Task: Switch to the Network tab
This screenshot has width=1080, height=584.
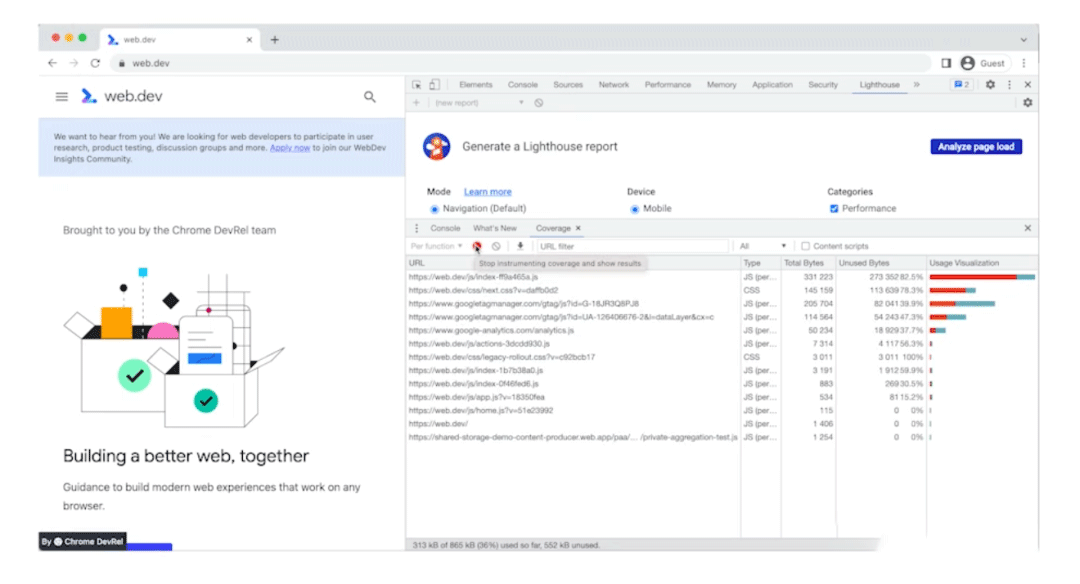Action: (614, 85)
